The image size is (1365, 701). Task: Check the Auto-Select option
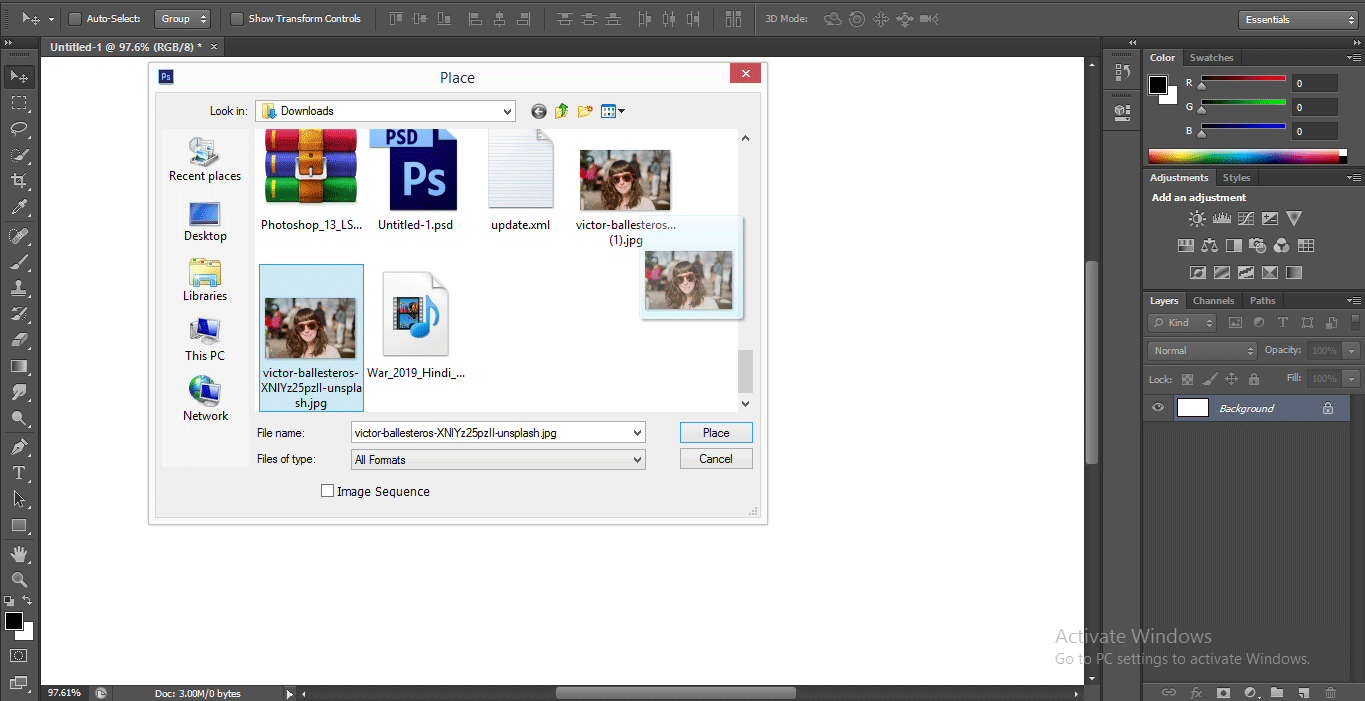coord(75,19)
